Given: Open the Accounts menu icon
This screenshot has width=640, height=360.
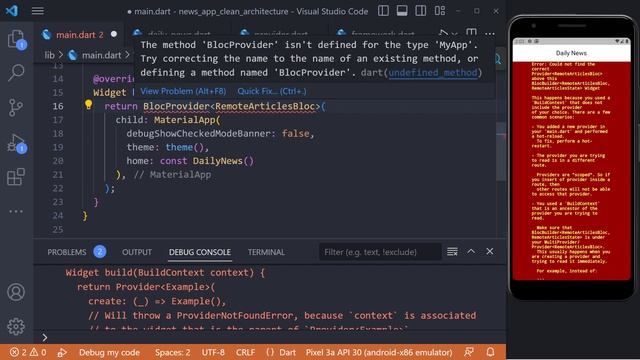Looking at the screenshot, I should pos(16,292).
